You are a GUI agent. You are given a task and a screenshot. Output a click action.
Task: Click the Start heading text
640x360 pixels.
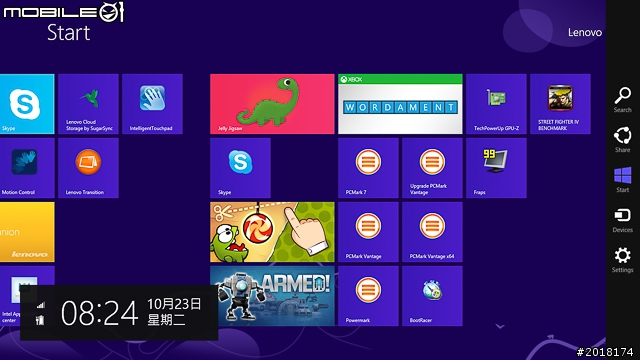[68, 33]
